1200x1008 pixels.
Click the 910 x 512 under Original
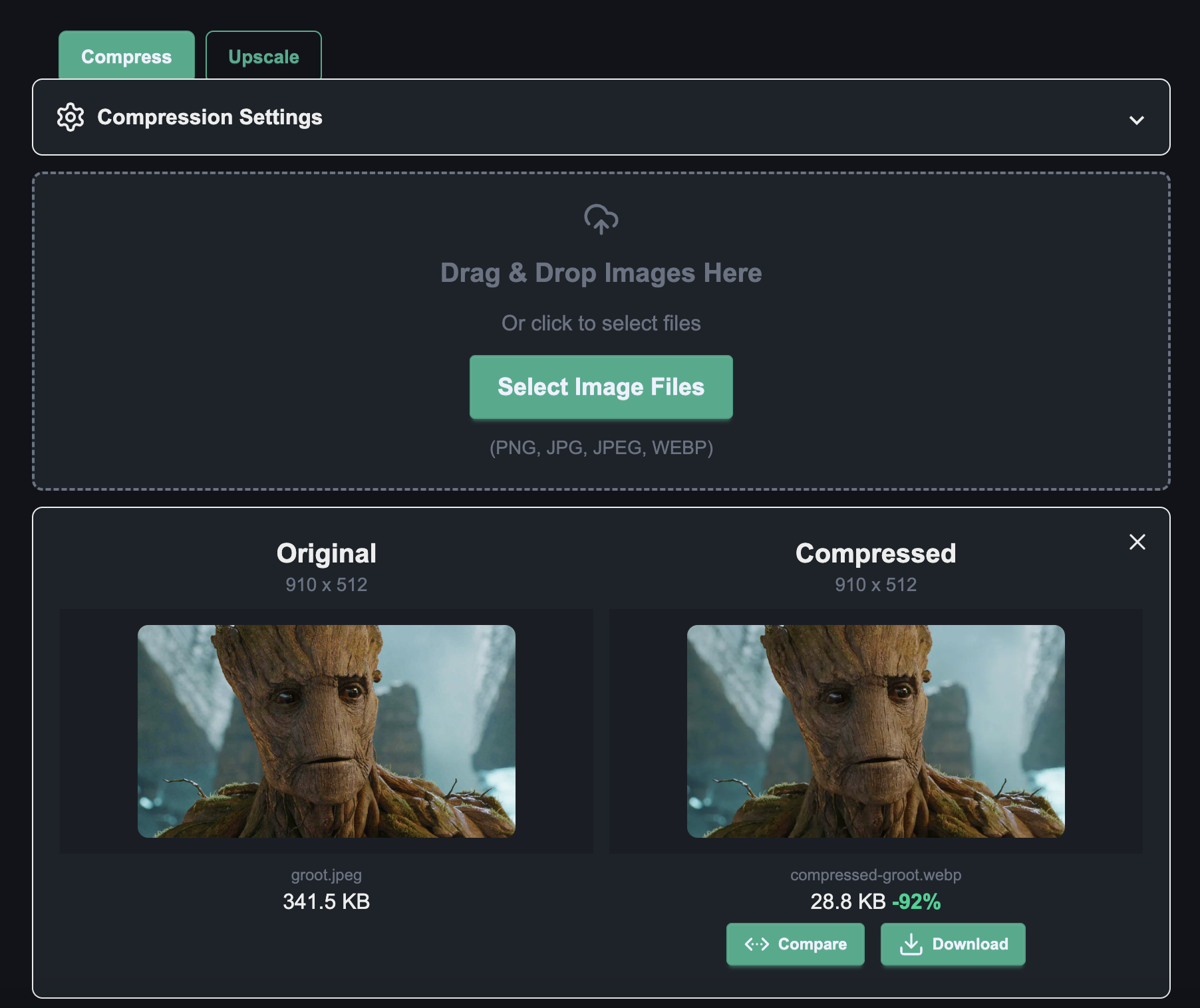327,584
